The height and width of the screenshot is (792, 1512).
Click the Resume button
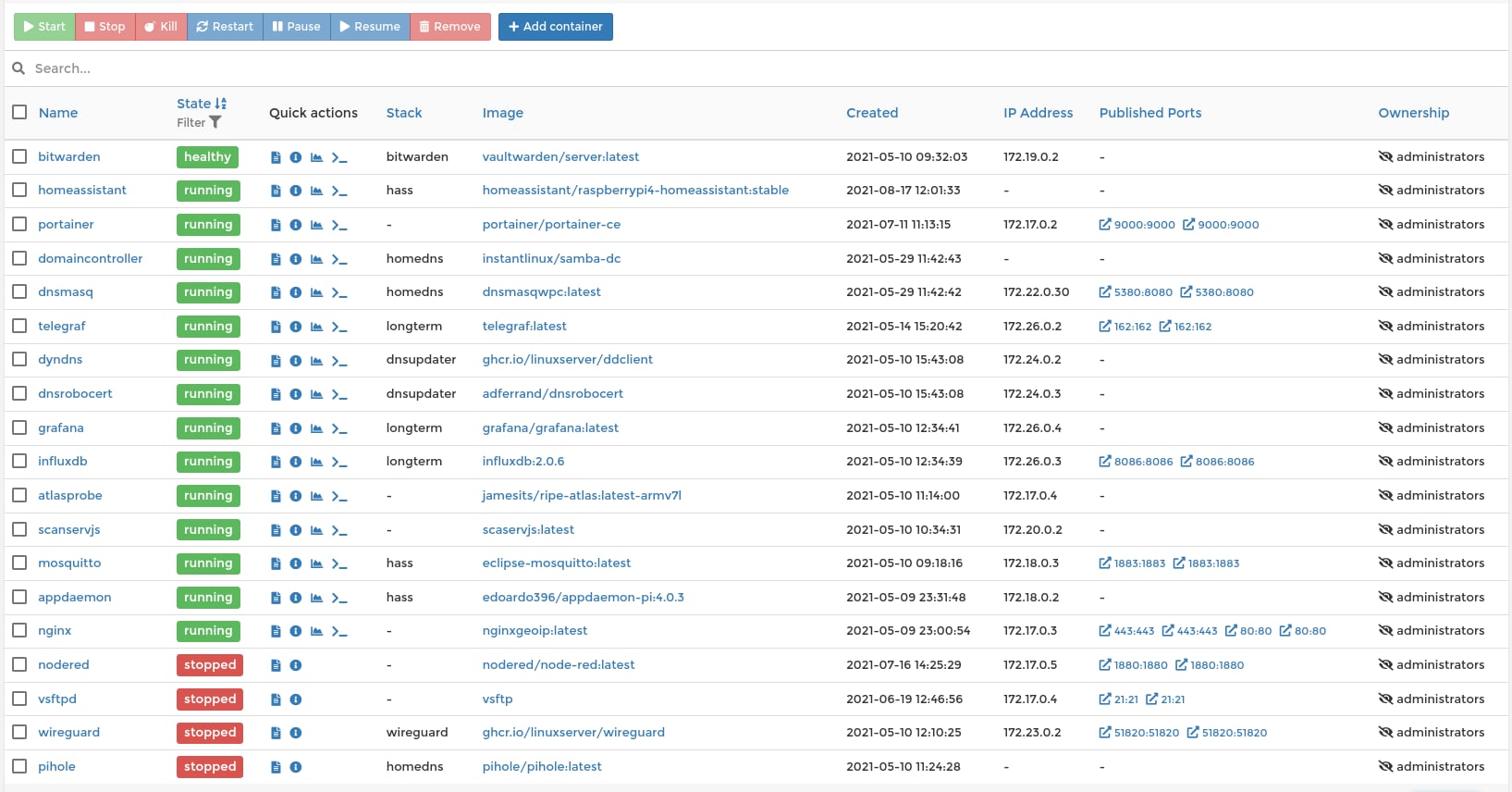tap(370, 27)
